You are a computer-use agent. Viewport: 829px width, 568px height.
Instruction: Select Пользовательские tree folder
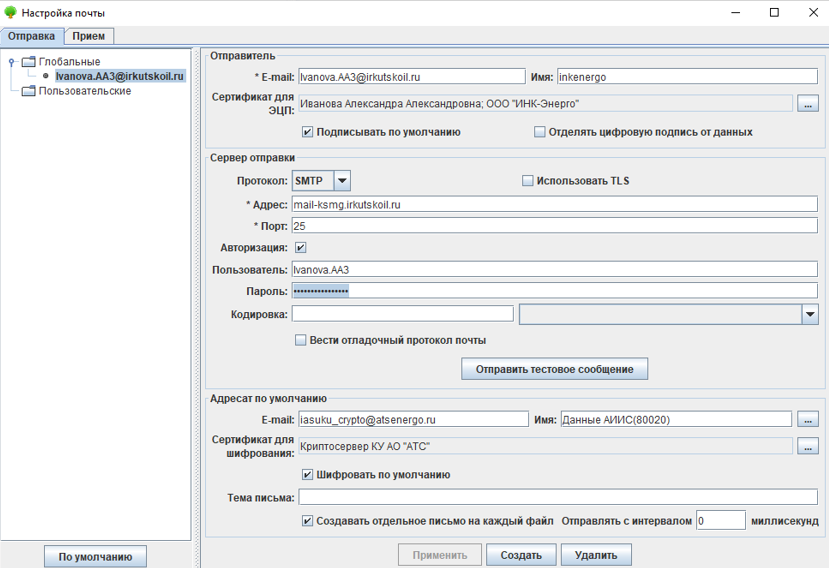[x=85, y=91]
